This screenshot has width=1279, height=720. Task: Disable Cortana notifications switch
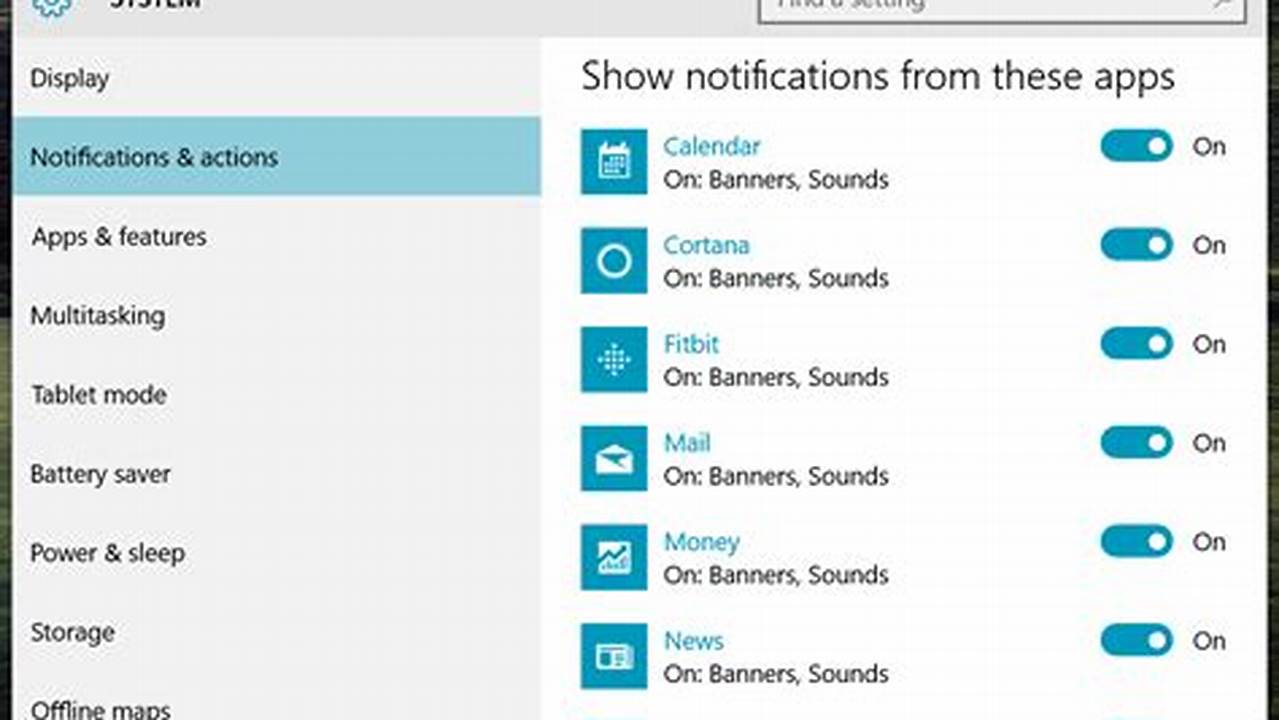click(1137, 245)
